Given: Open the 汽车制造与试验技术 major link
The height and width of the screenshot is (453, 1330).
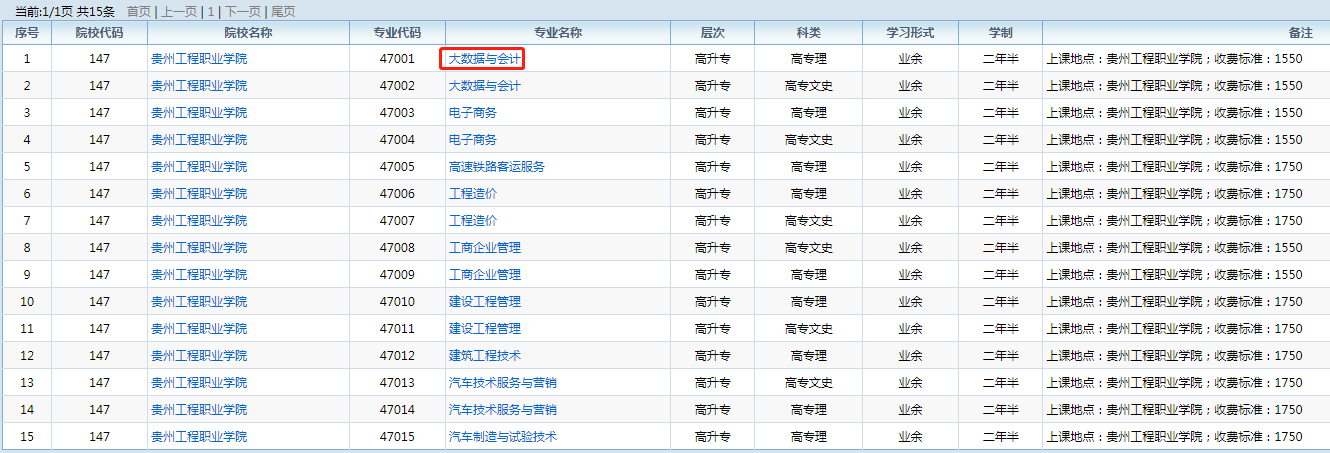Looking at the screenshot, I should click(502, 437).
